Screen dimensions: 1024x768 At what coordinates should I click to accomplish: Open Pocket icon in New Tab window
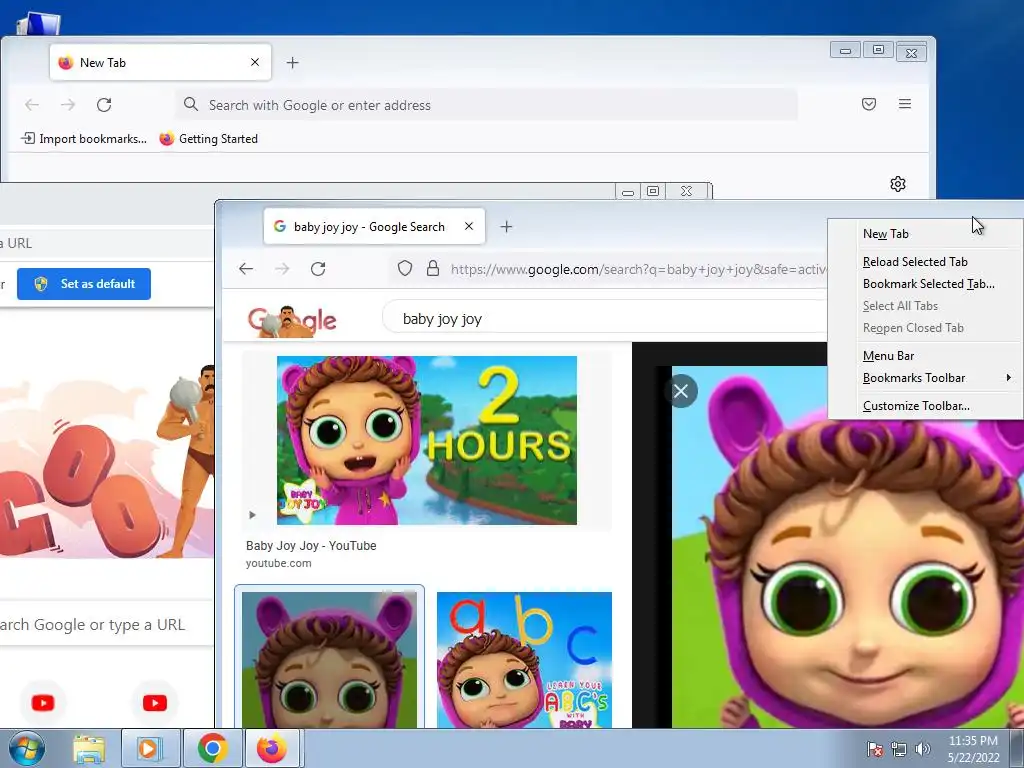869,104
